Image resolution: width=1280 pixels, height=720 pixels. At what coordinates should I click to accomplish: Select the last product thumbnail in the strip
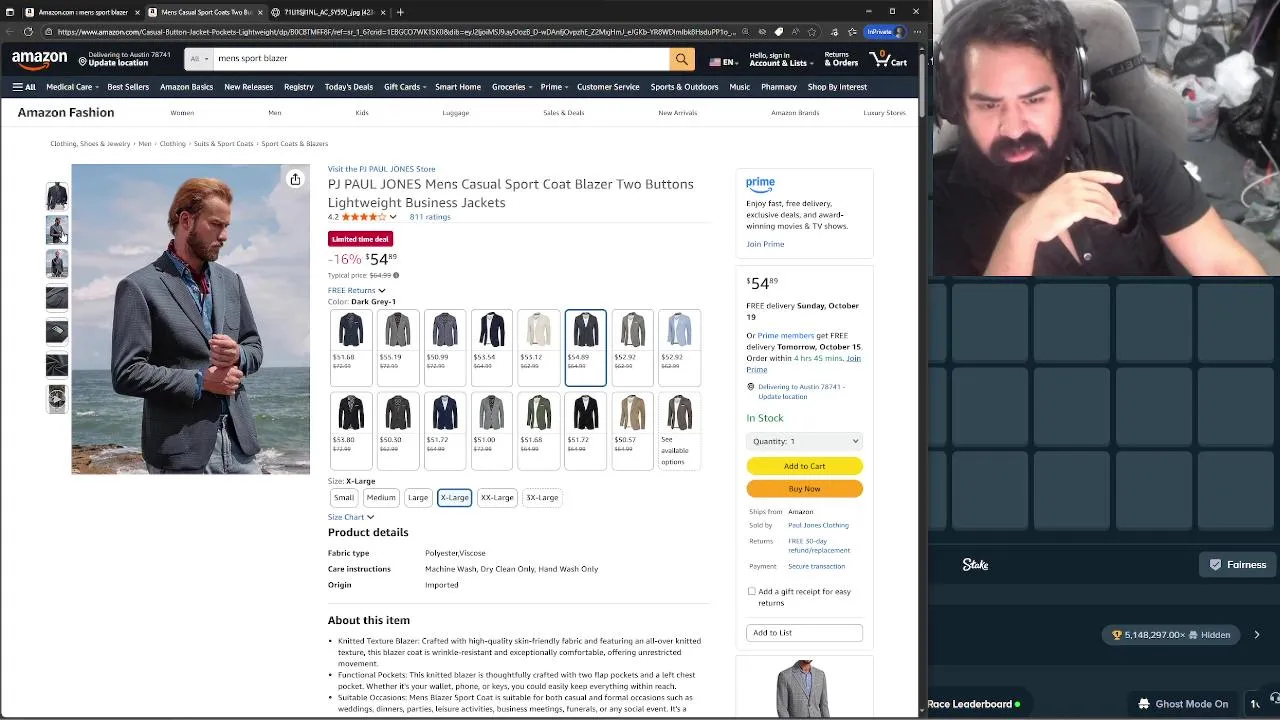57,399
